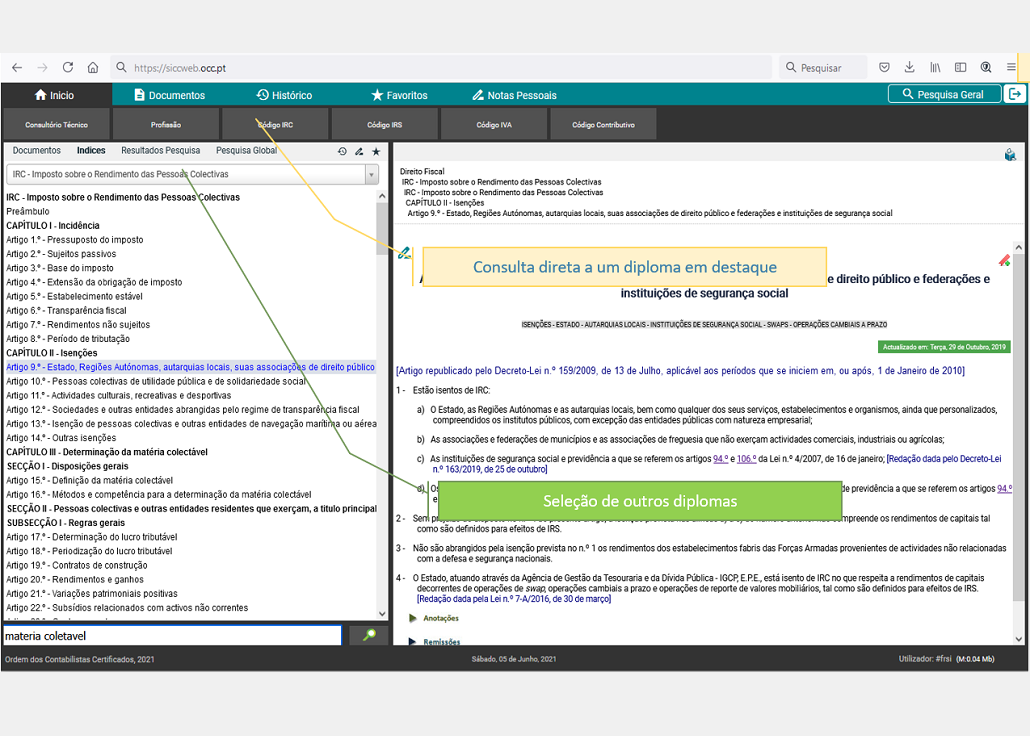1030x736 pixels.
Task: Reload the page with the refresh icon
Action: 68,68
